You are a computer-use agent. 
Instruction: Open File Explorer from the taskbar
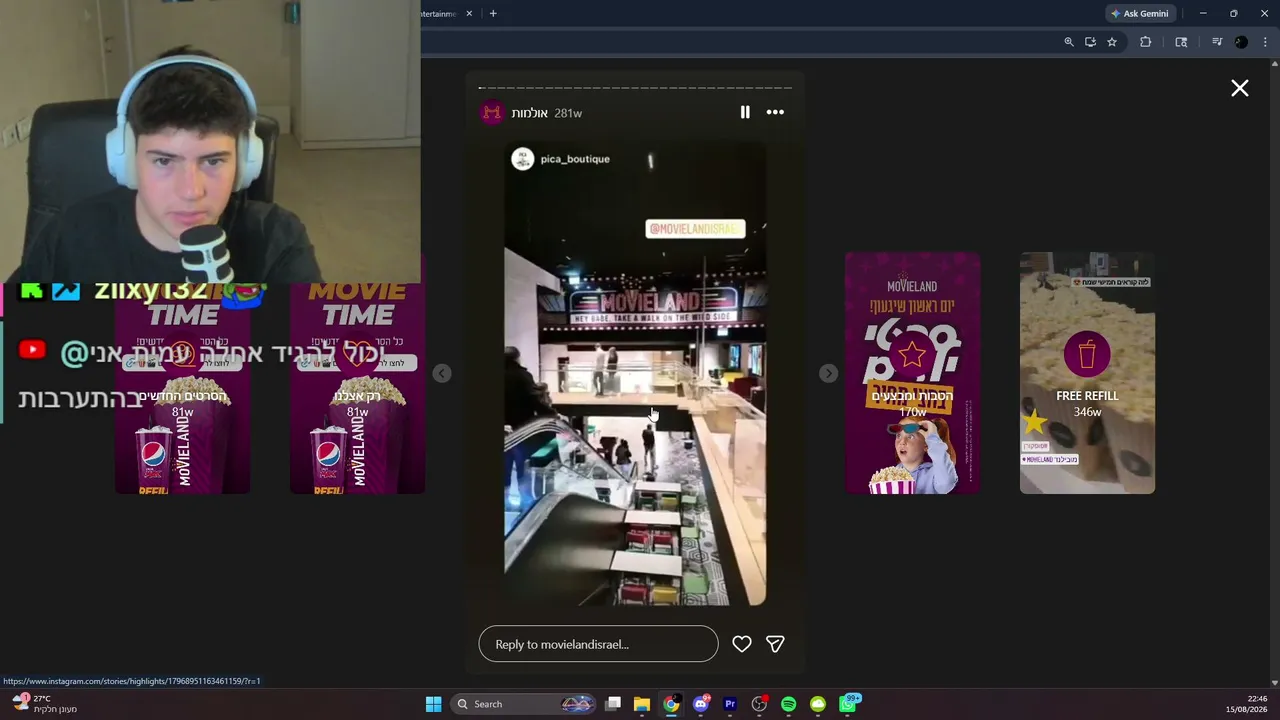(642, 704)
